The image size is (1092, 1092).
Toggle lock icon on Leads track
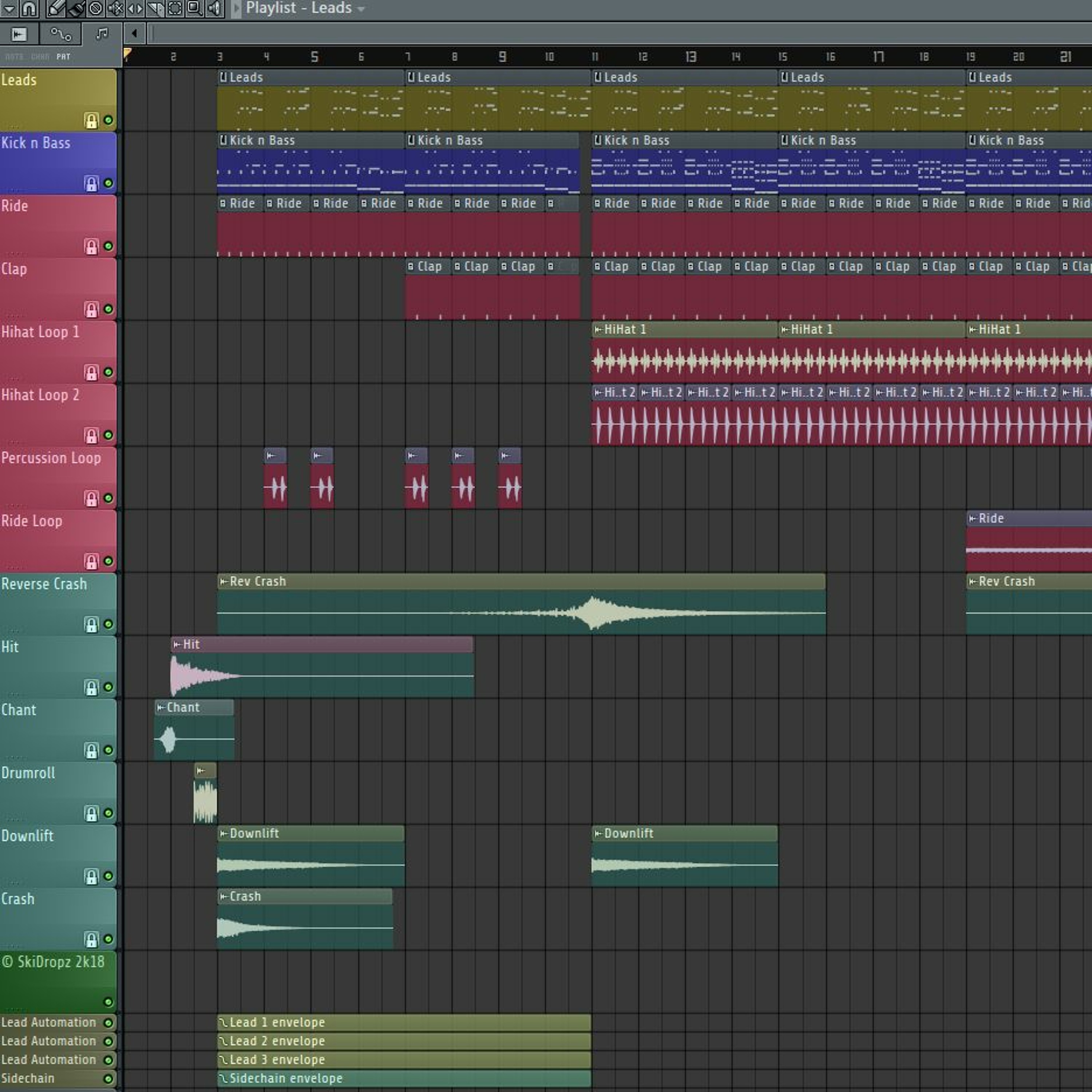pyautogui.click(x=91, y=120)
